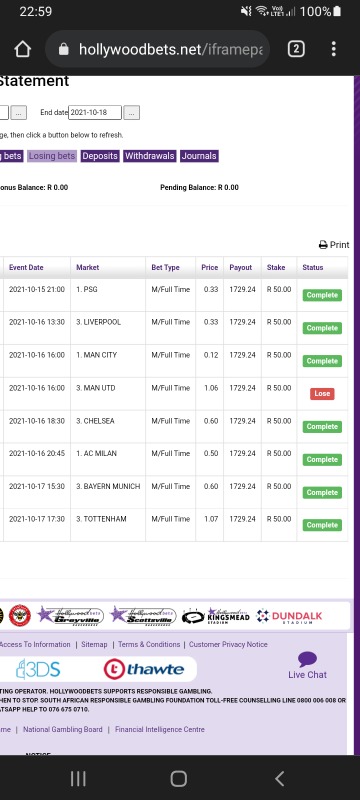Select the Deposits filter

[100, 156]
